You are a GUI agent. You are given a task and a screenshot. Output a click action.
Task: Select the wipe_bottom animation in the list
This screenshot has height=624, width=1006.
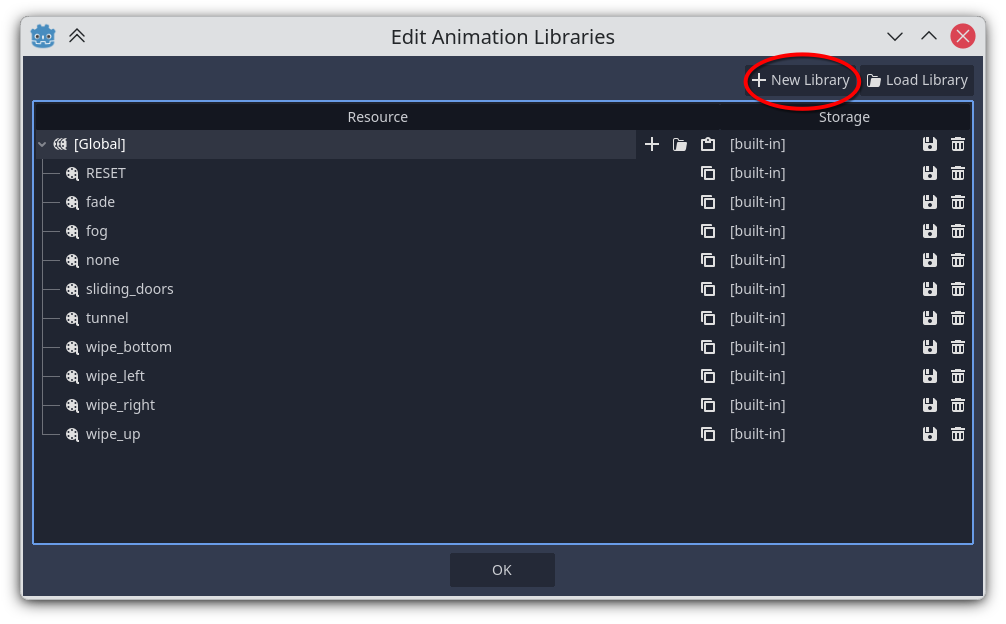tap(128, 346)
